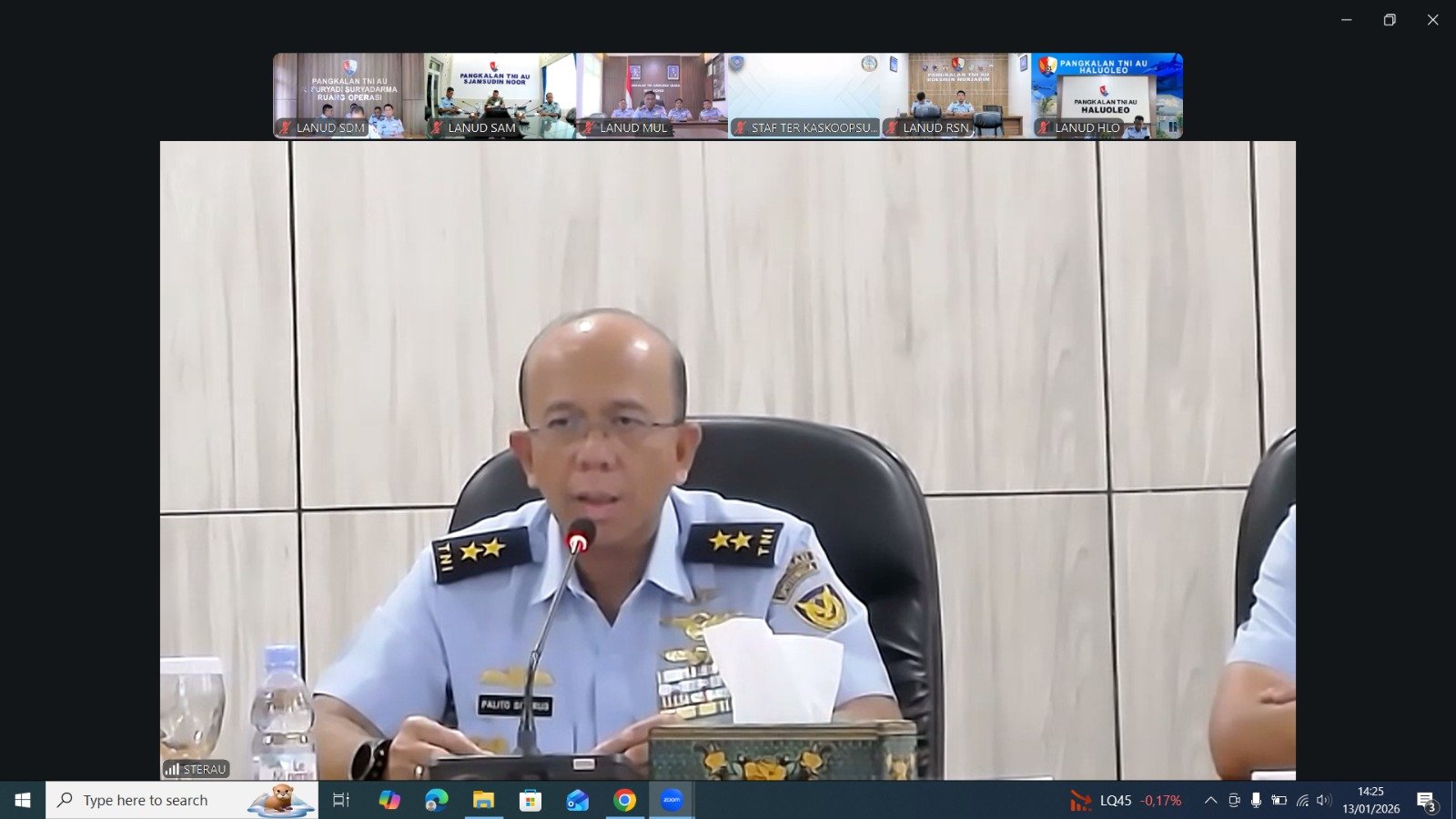Open Microsoft Edge from the taskbar
This screenshot has height=819, width=1456.
point(437,800)
